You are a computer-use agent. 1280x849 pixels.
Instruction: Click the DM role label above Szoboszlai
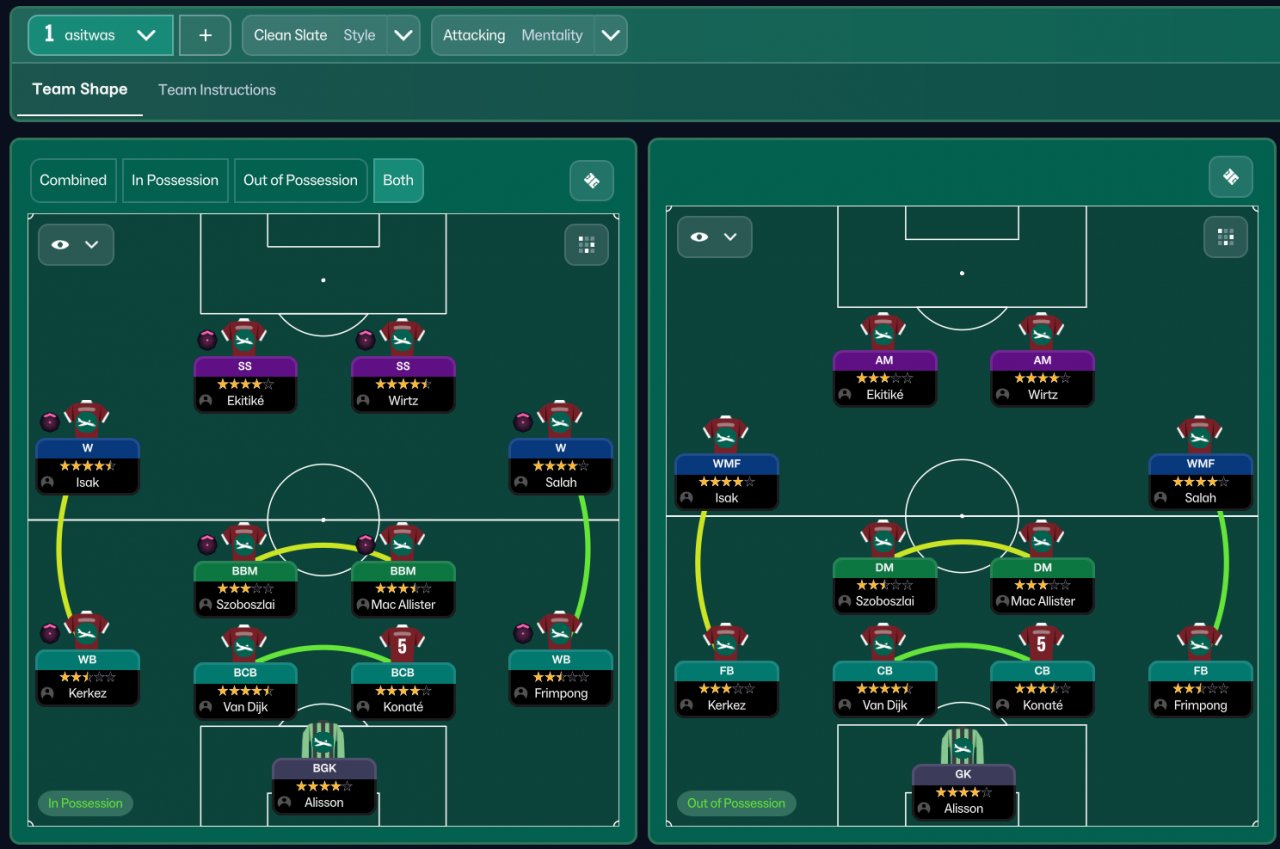pos(884,567)
